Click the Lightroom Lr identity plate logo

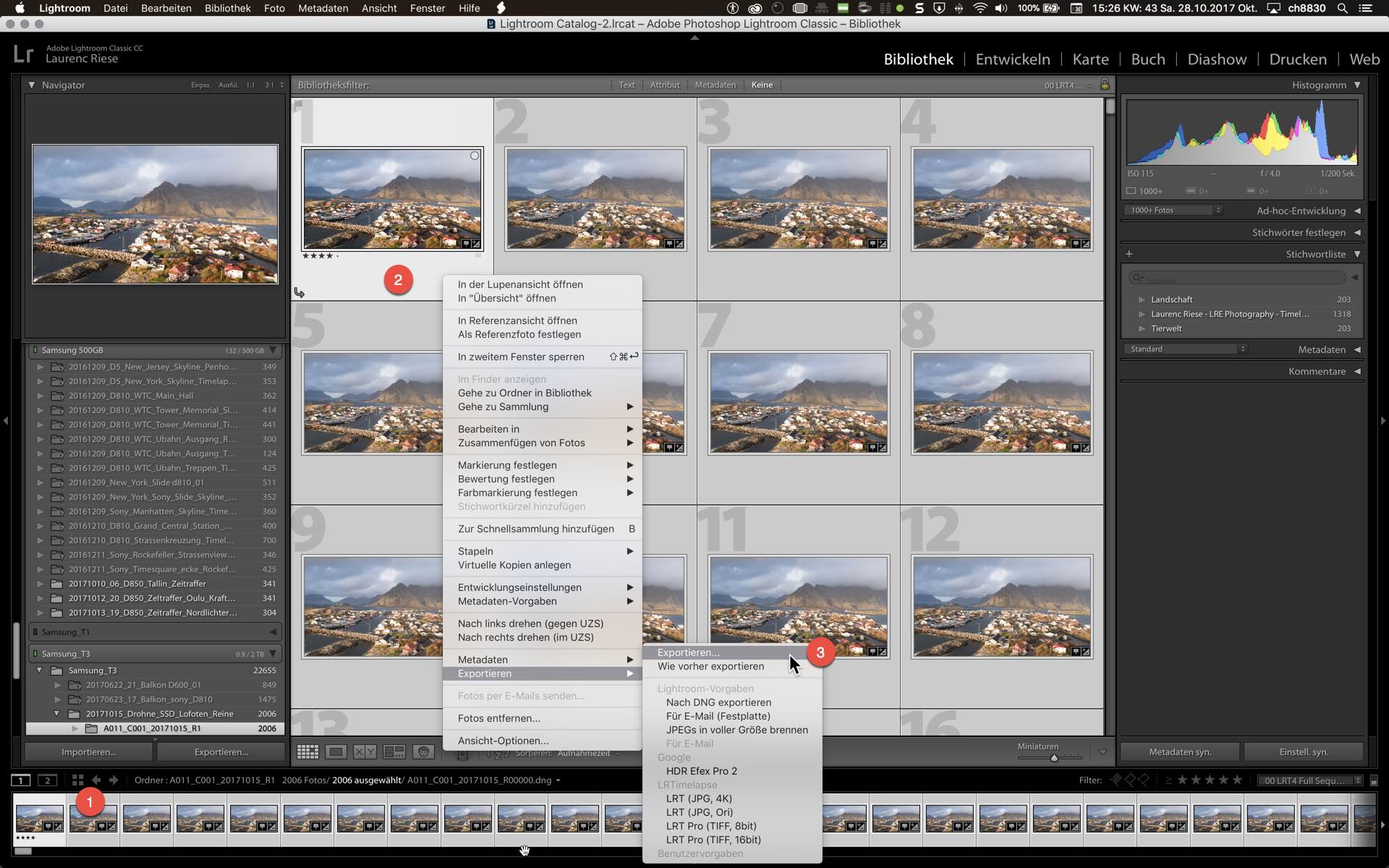pos(23,54)
